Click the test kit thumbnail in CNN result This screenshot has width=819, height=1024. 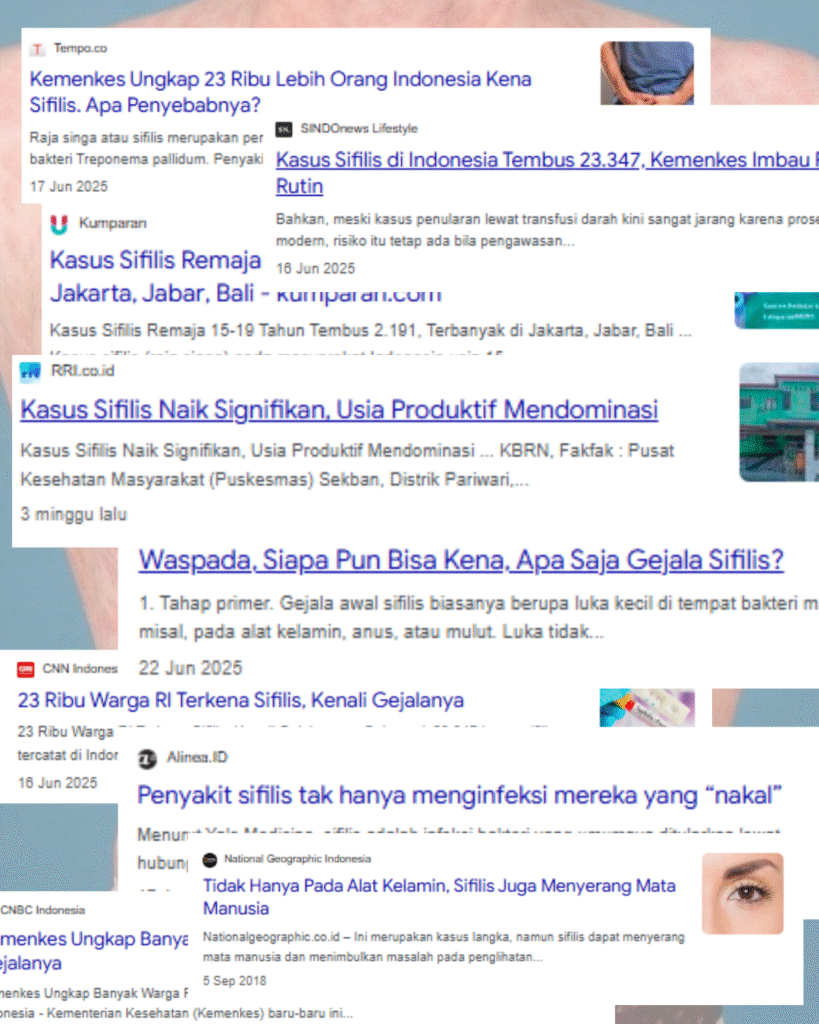[647, 707]
